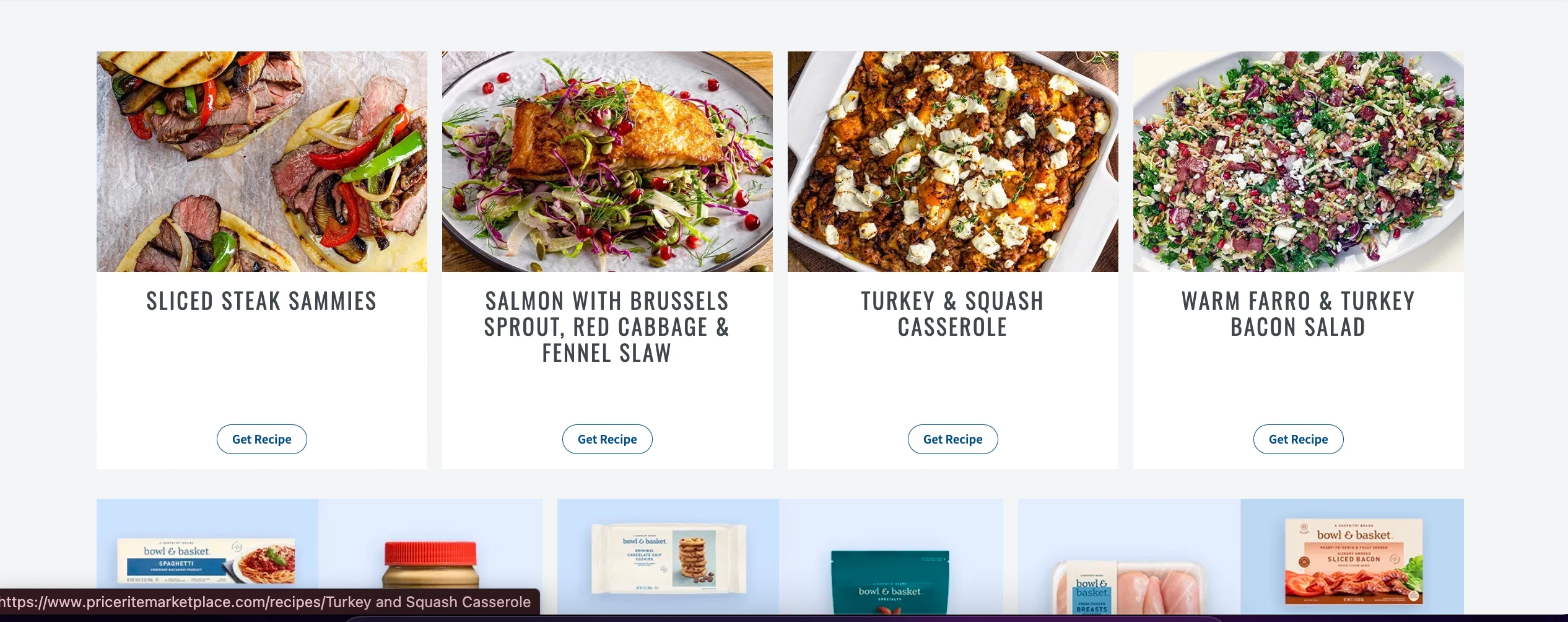This screenshot has width=1568, height=622.
Task: Get the recipe for Salmon with Brussels Sprout
Action: tap(608, 439)
